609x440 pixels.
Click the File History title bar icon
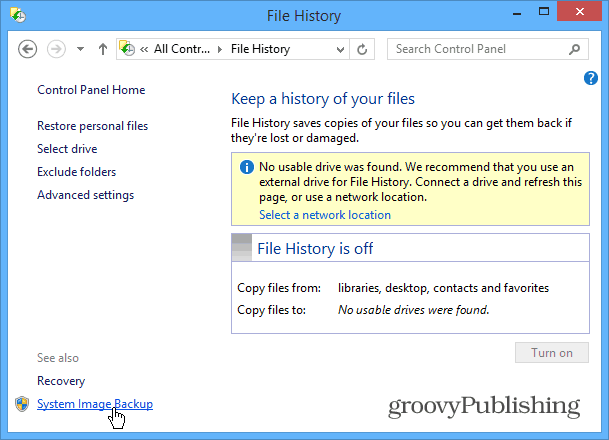click(x=18, y=16)
